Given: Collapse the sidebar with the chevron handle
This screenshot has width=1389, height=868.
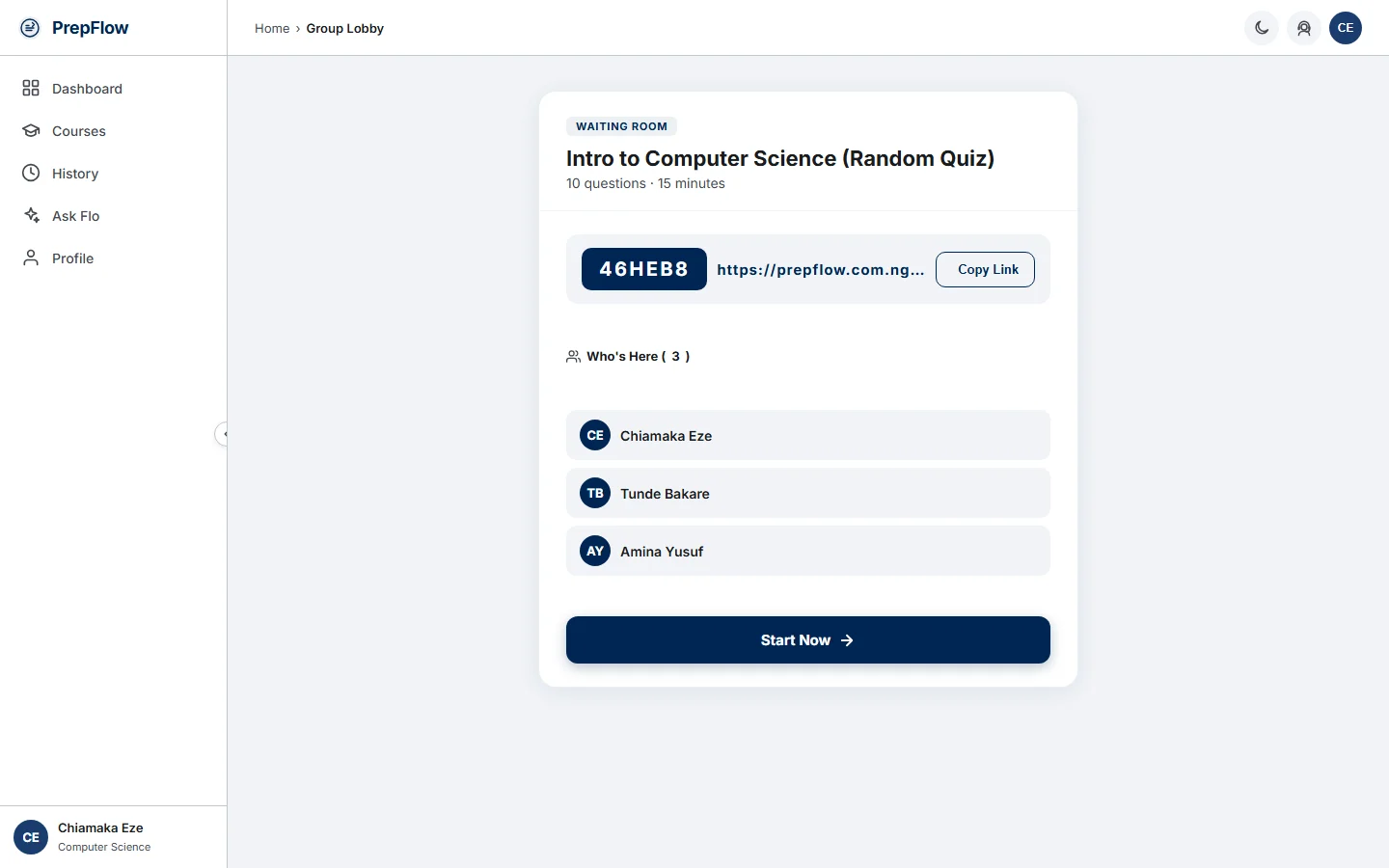Looking at the screenshot, I should tap(222, 434).
